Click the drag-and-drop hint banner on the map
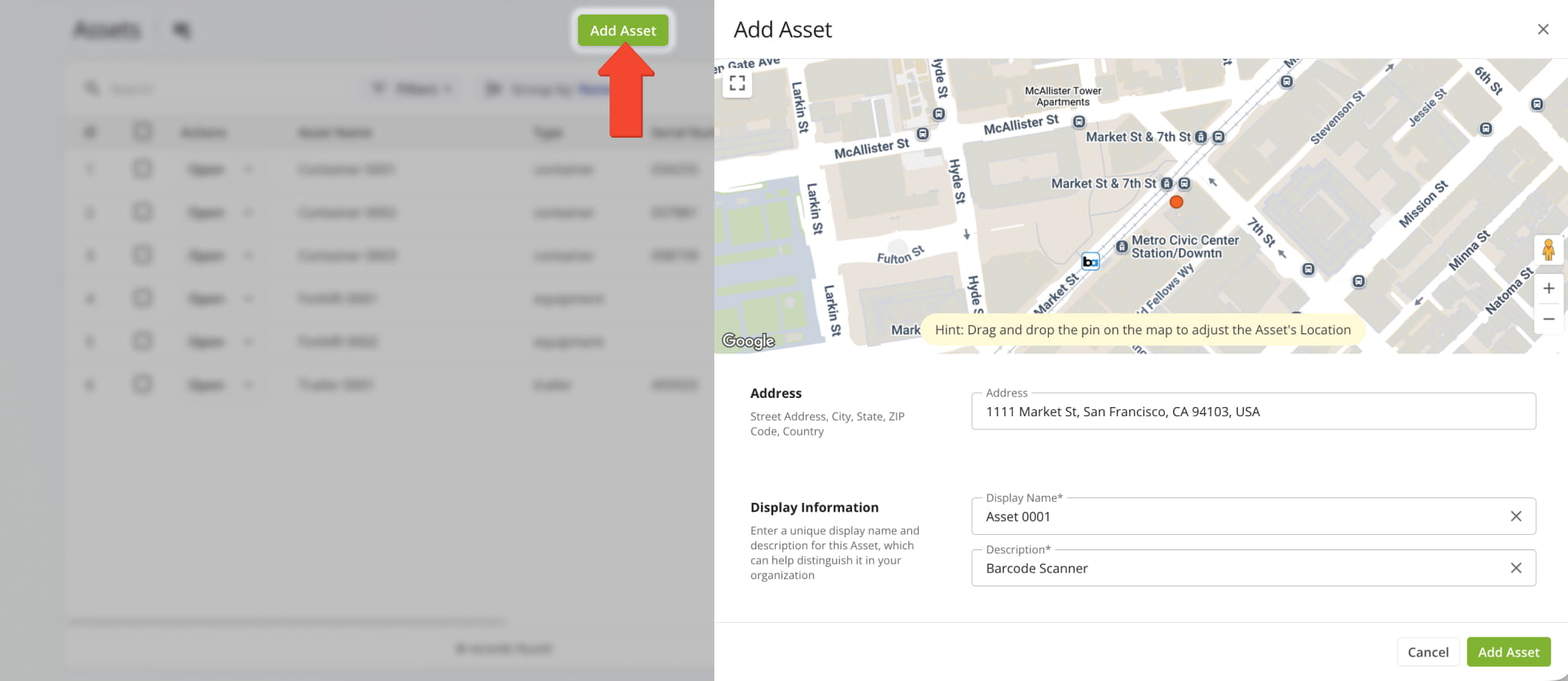 (1142, 330)
